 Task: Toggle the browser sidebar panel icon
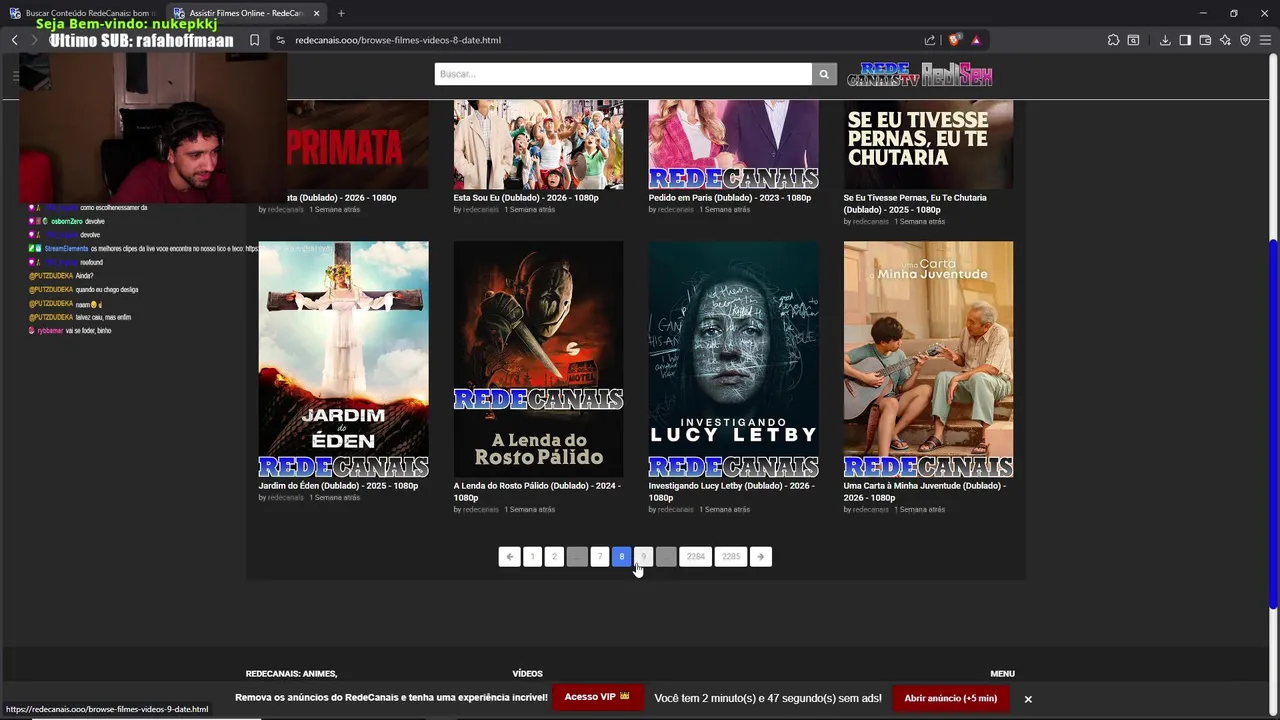click(1185, 40)
